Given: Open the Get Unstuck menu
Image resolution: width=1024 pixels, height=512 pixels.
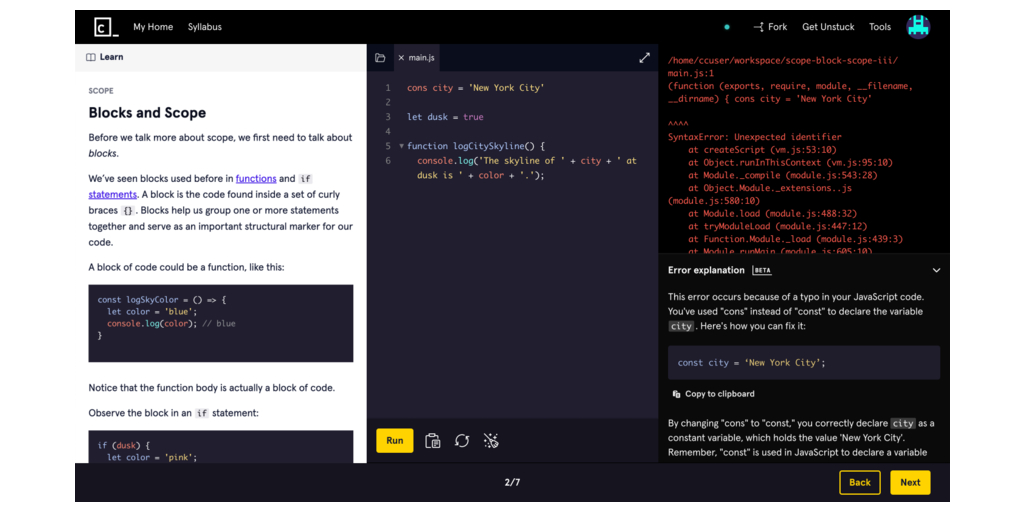Looking at the screenshot, I should click(828, 27).
